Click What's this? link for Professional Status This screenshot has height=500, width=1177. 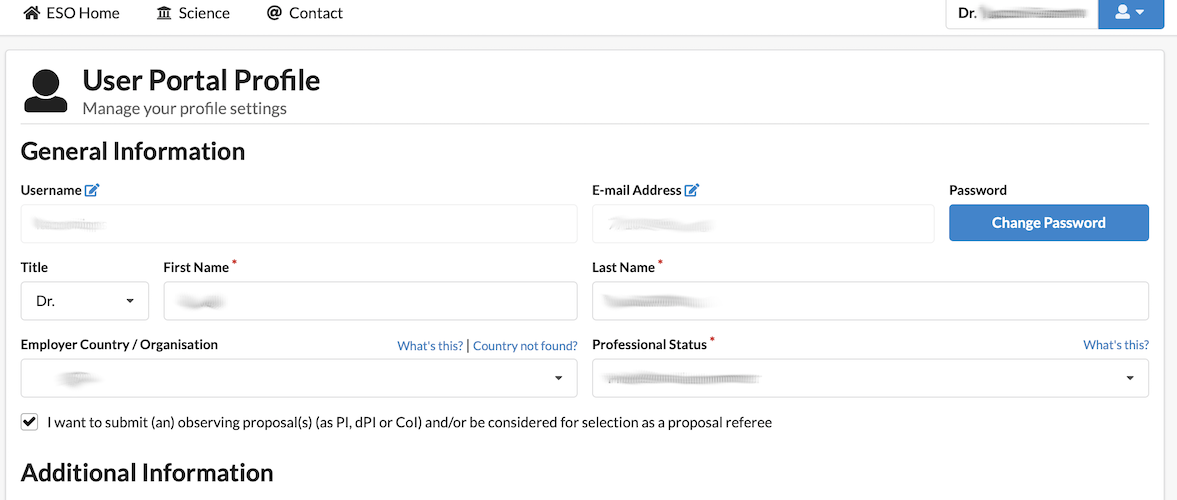point(1115,345)
